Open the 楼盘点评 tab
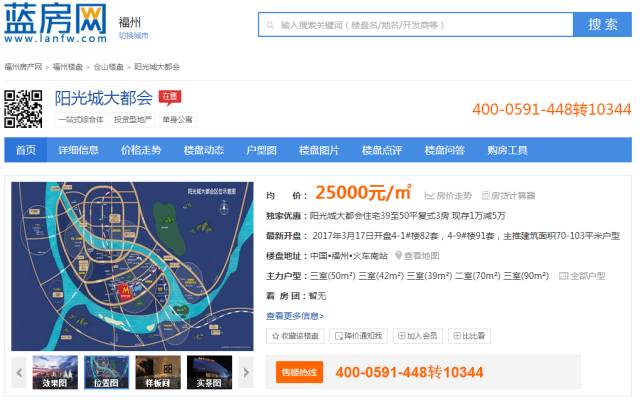Screen dimensions: 640x400 point(382,150)
